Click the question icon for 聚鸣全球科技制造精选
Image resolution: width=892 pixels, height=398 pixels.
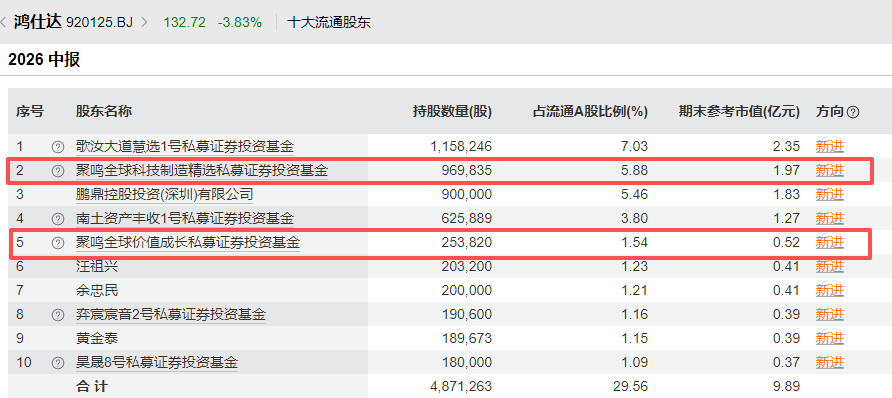coord(57,171)
